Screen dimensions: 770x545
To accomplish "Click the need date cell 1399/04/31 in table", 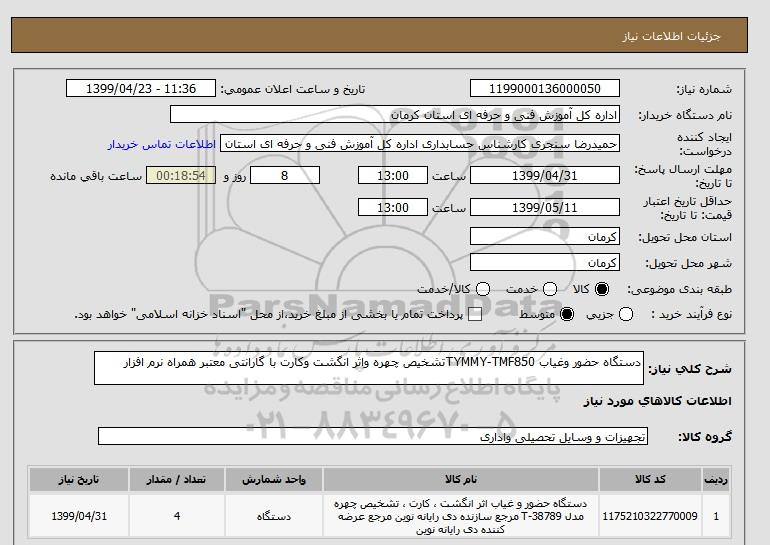I will 79,516.
